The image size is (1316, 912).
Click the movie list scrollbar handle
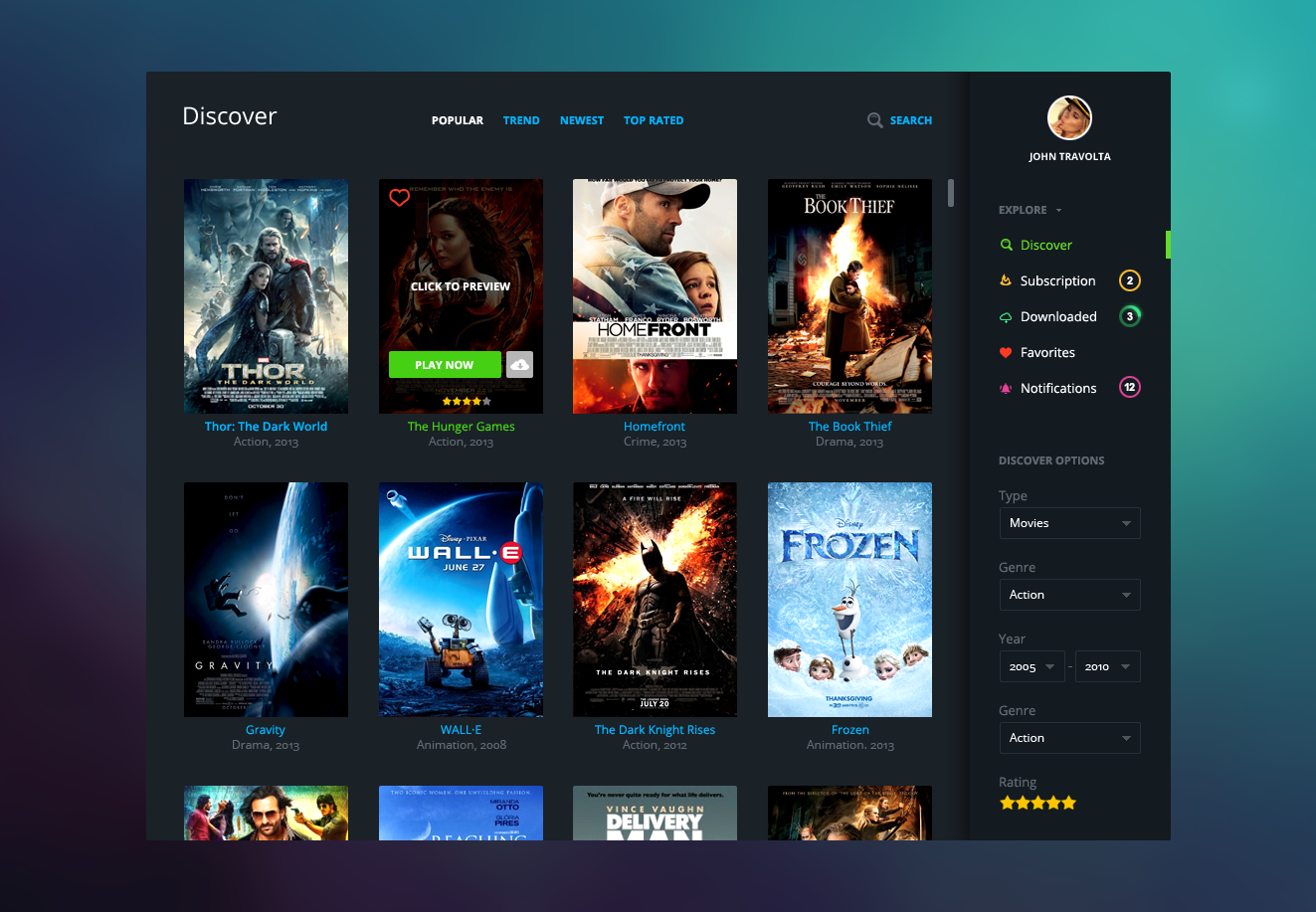(951, 193)
